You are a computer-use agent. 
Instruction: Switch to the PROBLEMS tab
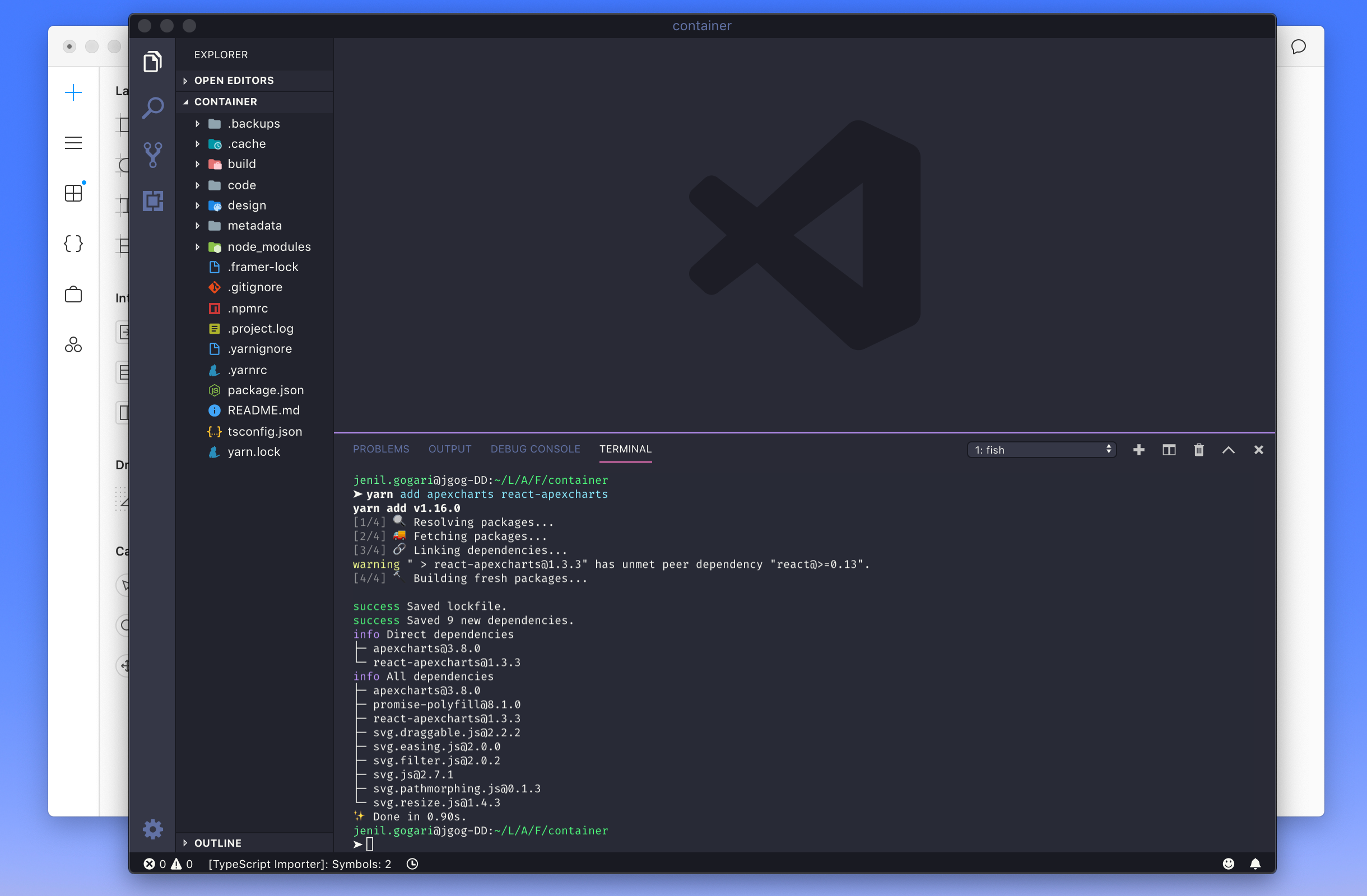[x=381, y=449]
